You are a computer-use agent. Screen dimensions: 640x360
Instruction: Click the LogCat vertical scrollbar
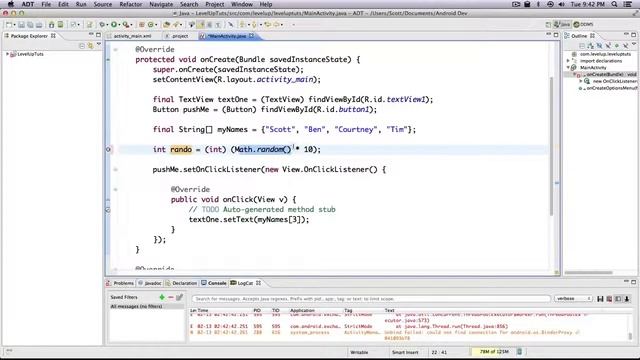(x=630, y=336)
